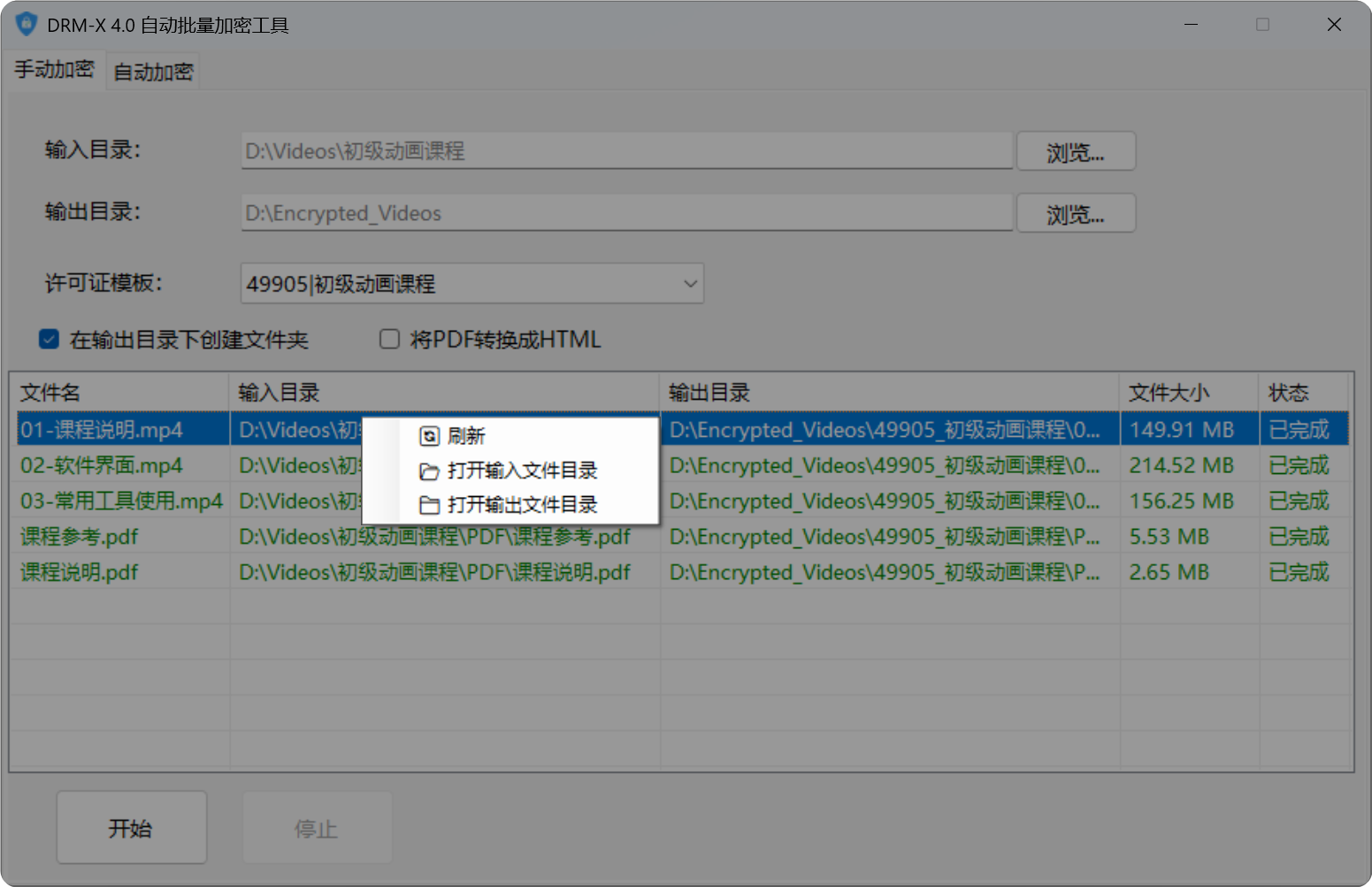Expand the 许可证模板 dropdown arrow
This screenshot has width=1372, height=887.
pos(690,284)
